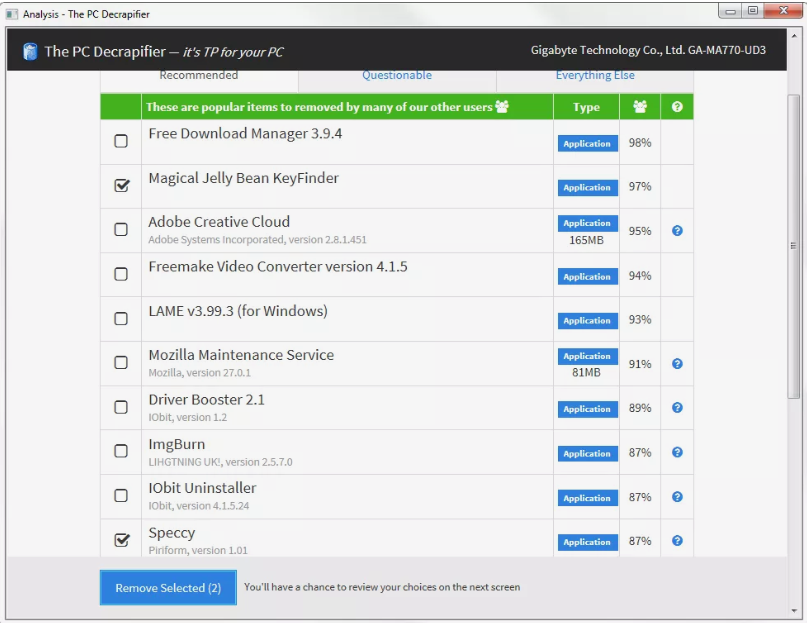Viewport: 807px width, 623px height.
Task: Open help info for Speccy
Action: (677, 540)
